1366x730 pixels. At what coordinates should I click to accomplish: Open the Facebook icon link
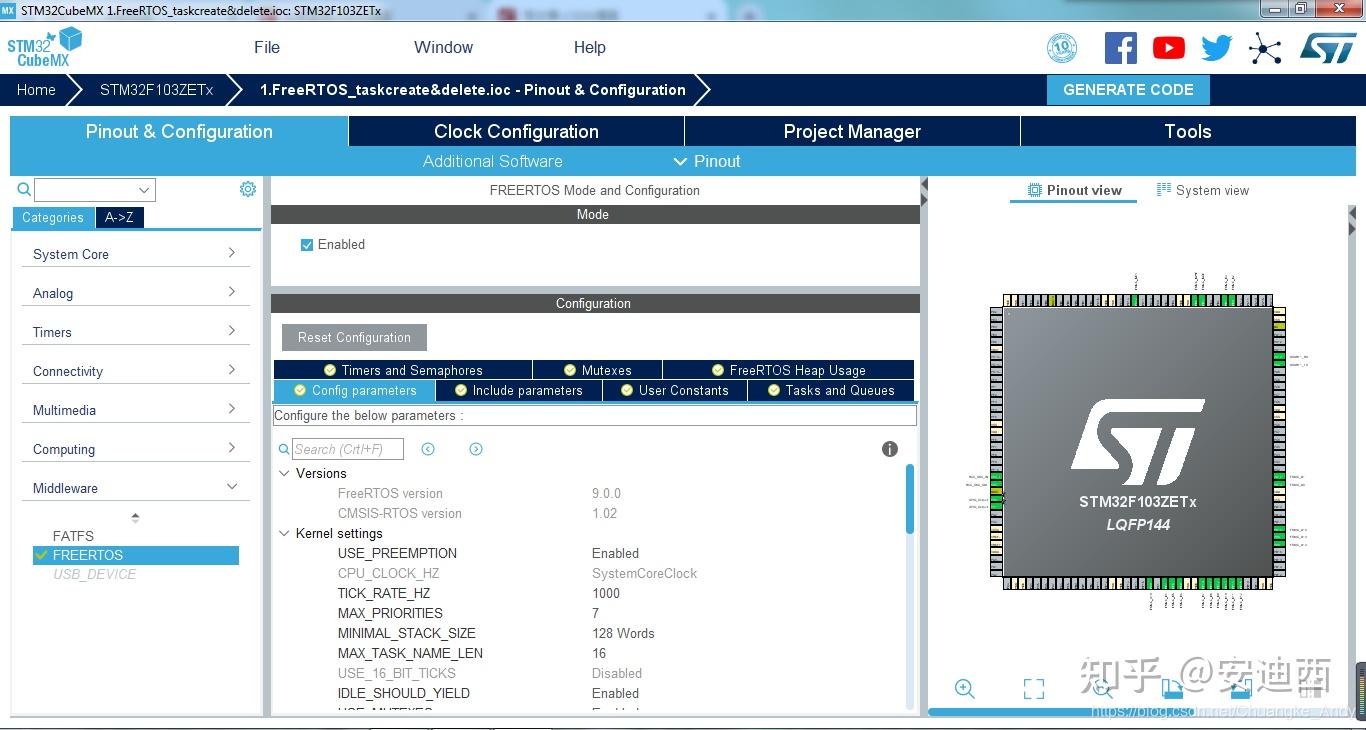pyautogui.click(x=1120, y=48)
